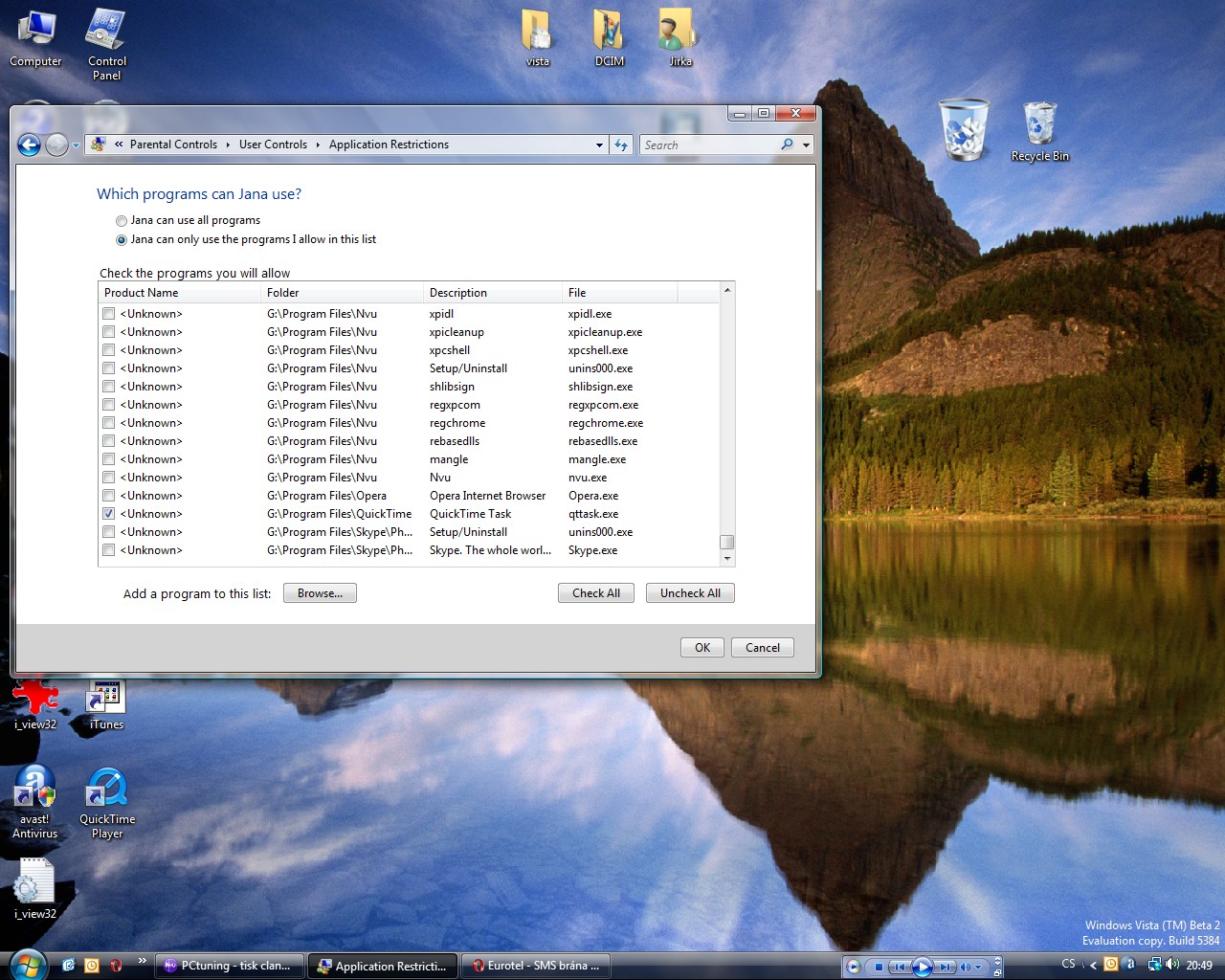Go to User Controls breadcrumb
Image resolution: width=1225 pixels, height=980 pixels.
(x=273, y=145)
